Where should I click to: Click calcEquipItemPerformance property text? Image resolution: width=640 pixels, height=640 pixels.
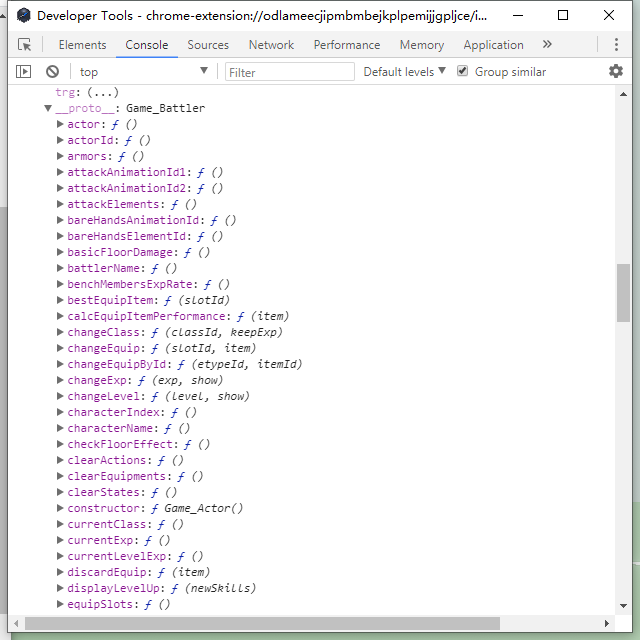point(147,316)
